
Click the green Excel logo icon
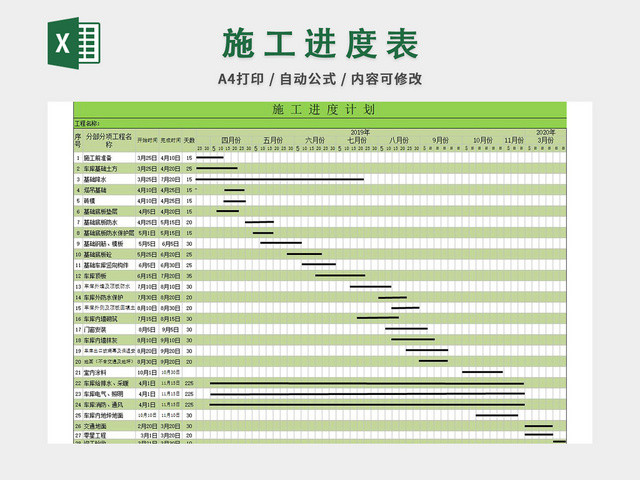pos(74,43)
